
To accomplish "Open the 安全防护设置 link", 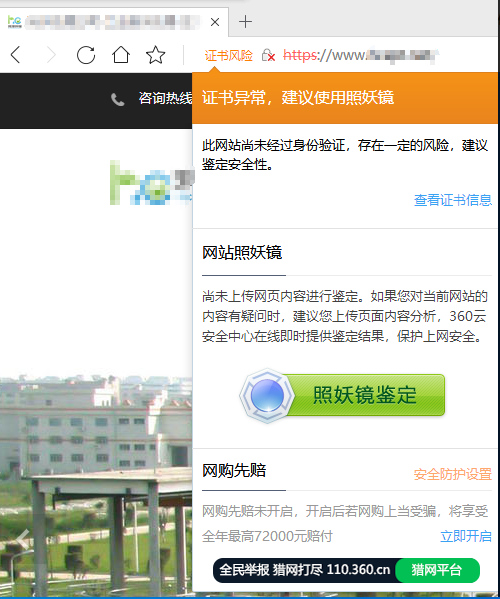I will 453,474.
